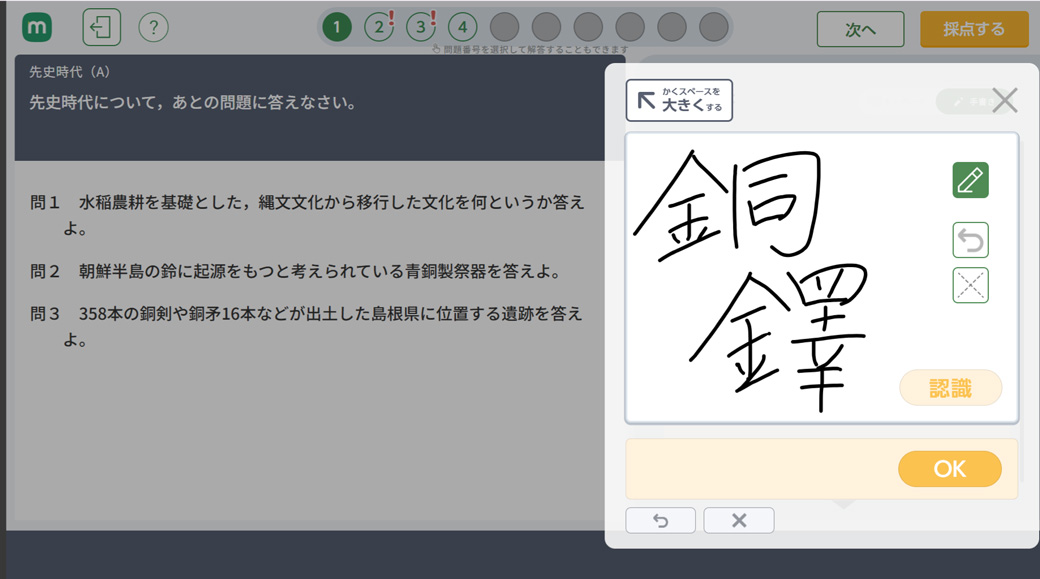Click the 認識 recognize button
Viewport: 1040px width, 579px height.
[x=950, y=388]
